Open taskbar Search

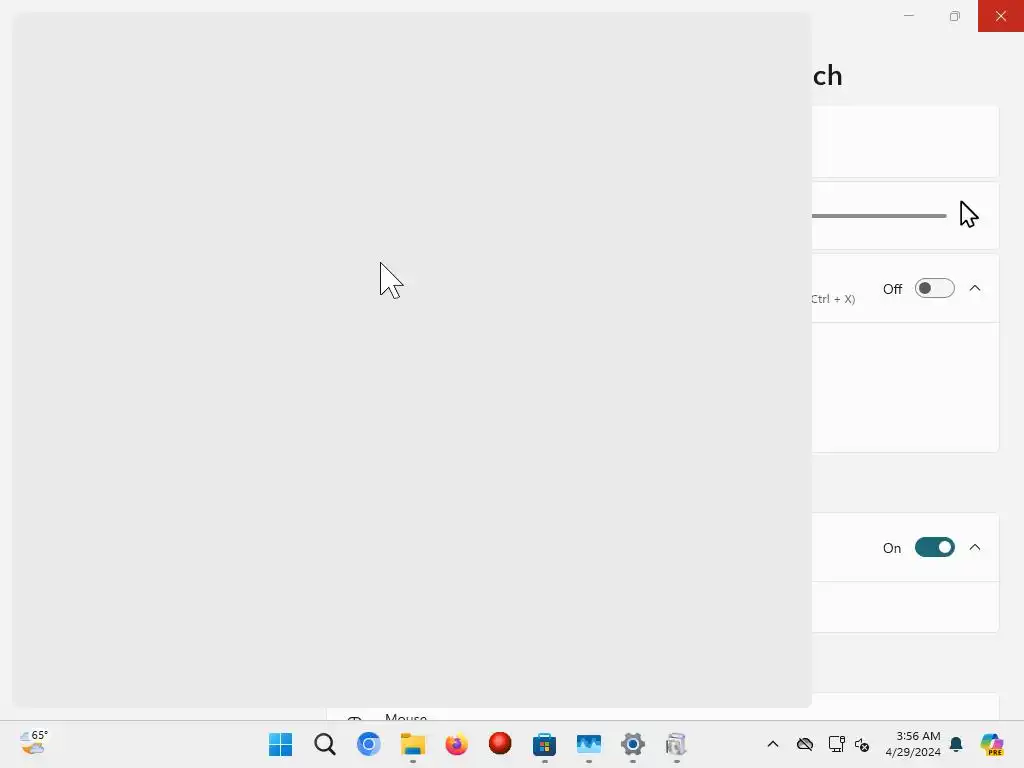325,744
